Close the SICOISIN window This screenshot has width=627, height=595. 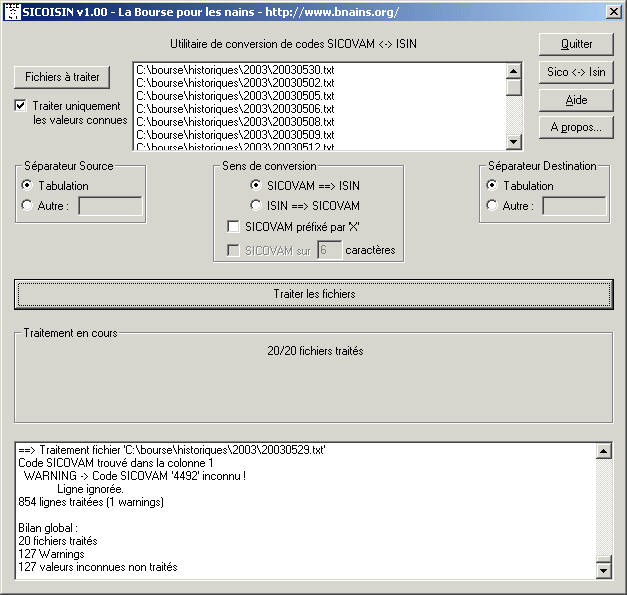coord(613,11)
